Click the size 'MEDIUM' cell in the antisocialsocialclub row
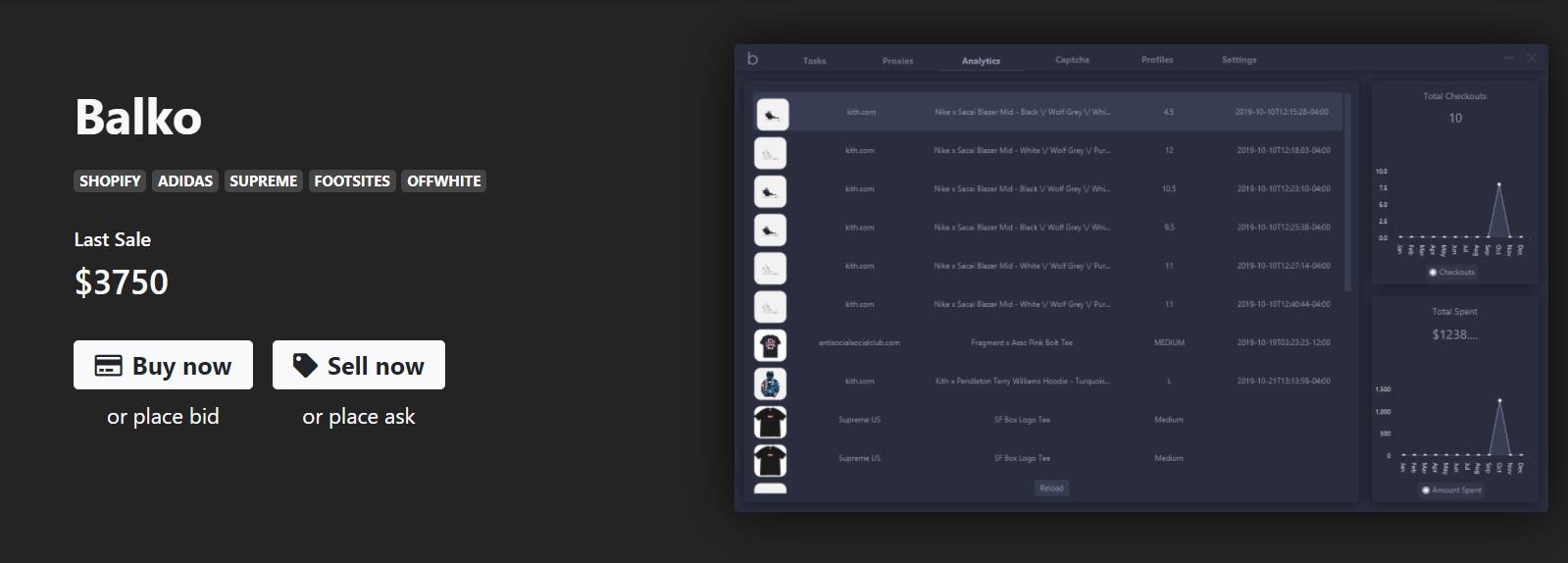This screenshot has height=563, width=1568. click(x=1169, y=342)
